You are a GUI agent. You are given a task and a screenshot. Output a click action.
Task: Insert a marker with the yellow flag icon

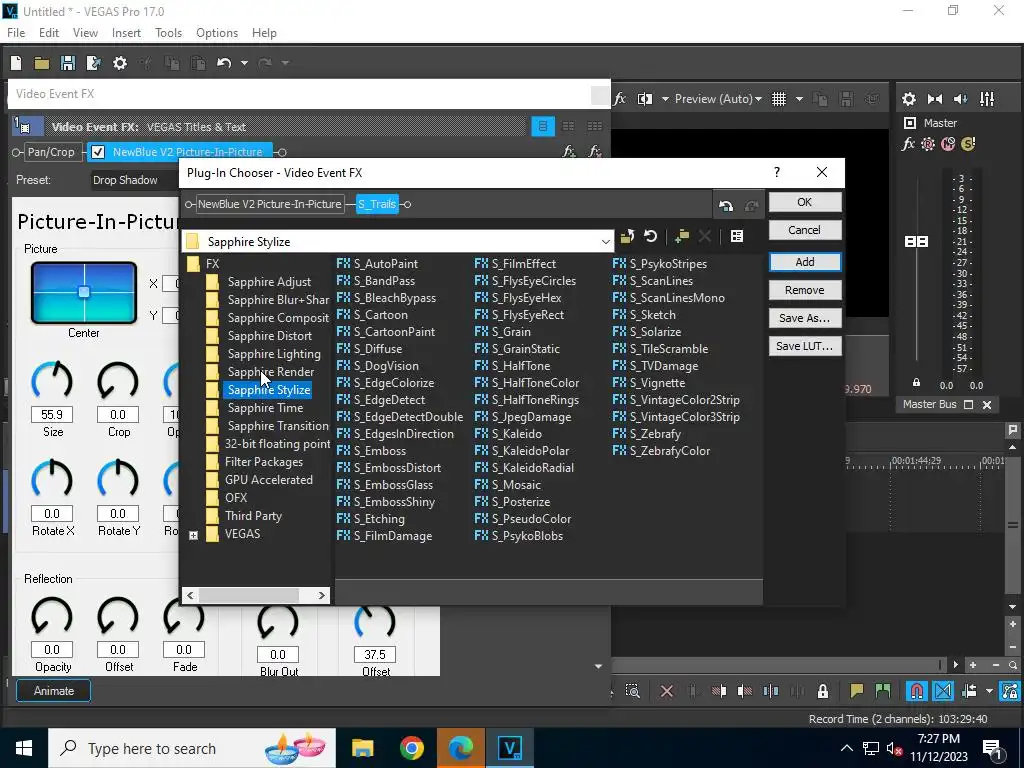(x=856, y=691)
